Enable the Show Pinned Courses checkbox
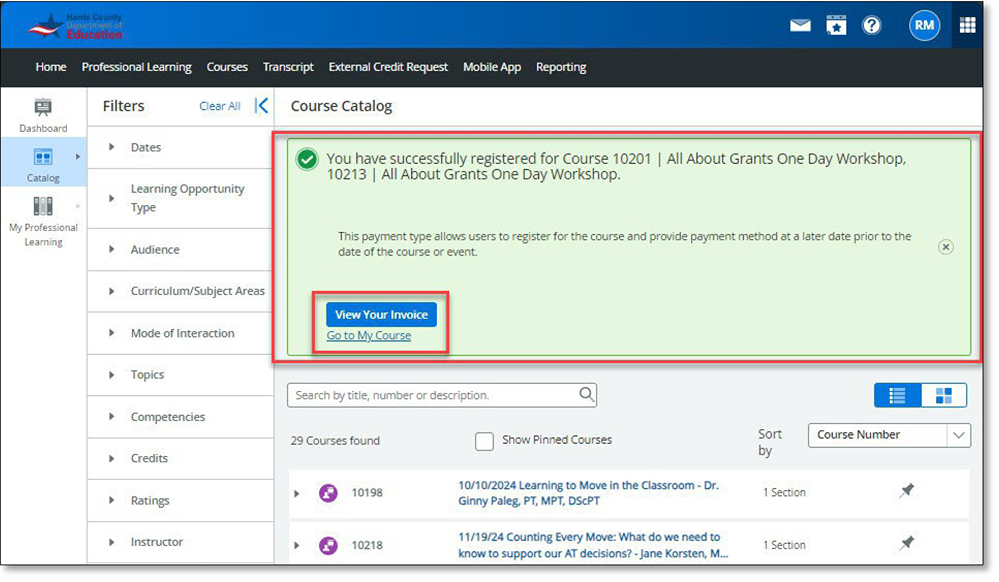 click(485, 440)
